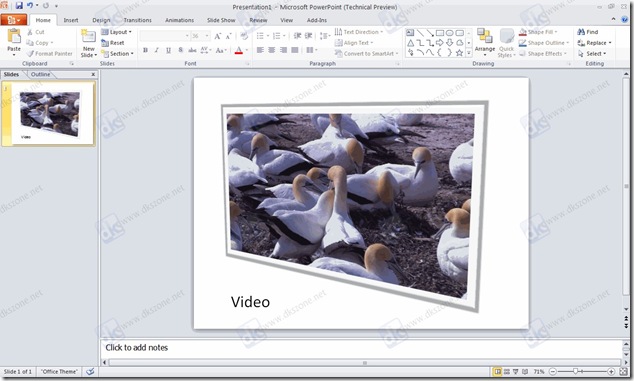Decrease font size with the shrink font icon

pyautogui.click(x=228, y=36)
